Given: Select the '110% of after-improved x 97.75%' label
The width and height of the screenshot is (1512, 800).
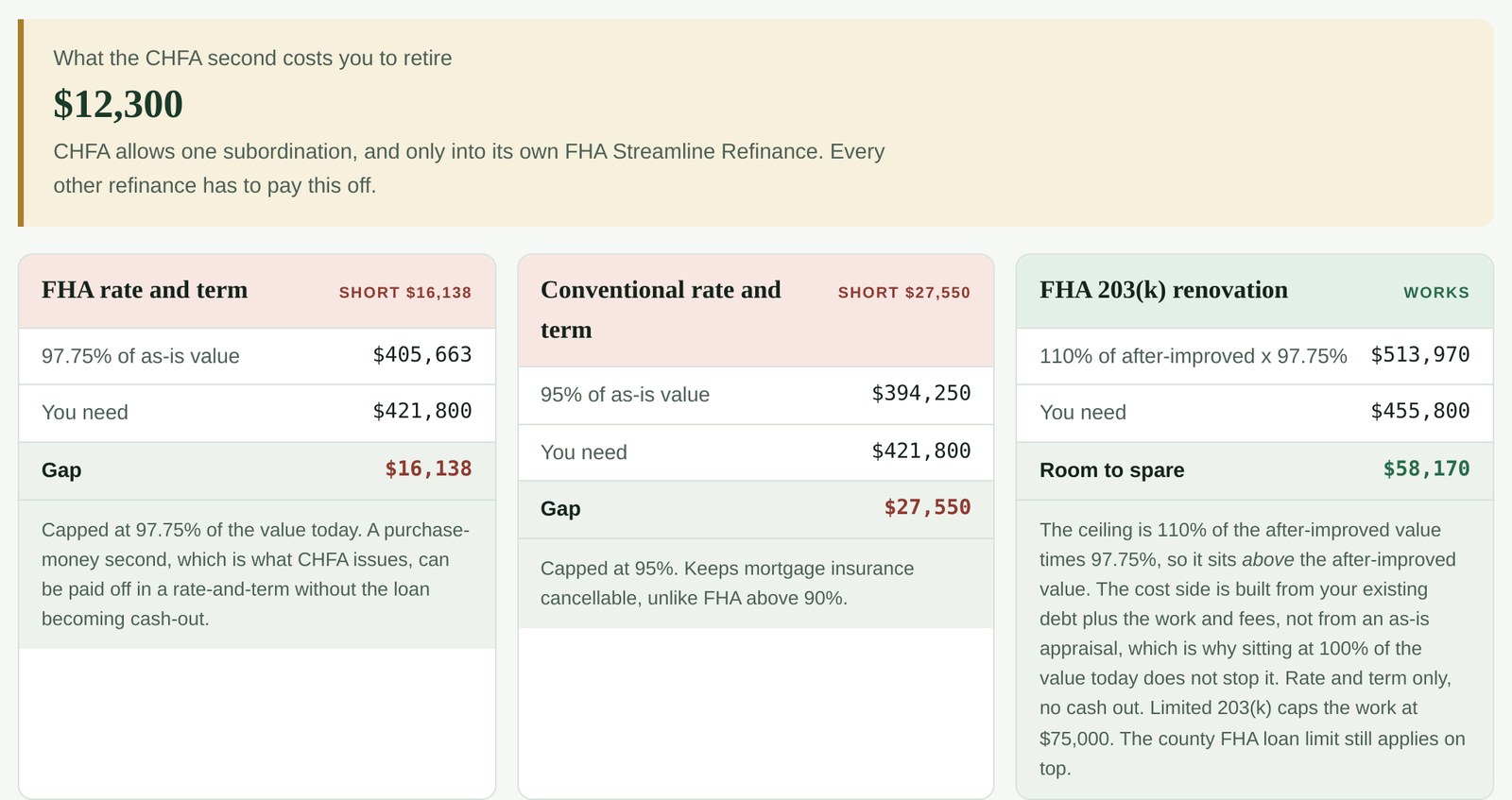Looking at the screenshot, I should (x=1194, y=356).
